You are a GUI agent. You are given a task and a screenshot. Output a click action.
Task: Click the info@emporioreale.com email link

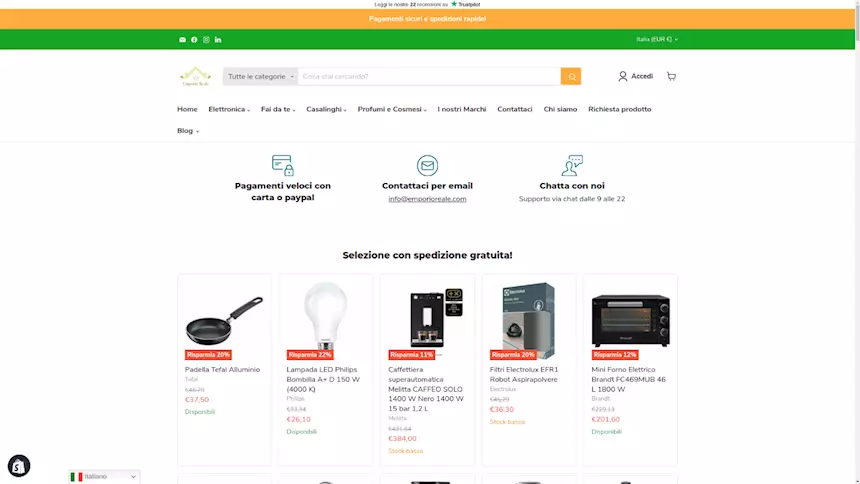pos(427,199)
